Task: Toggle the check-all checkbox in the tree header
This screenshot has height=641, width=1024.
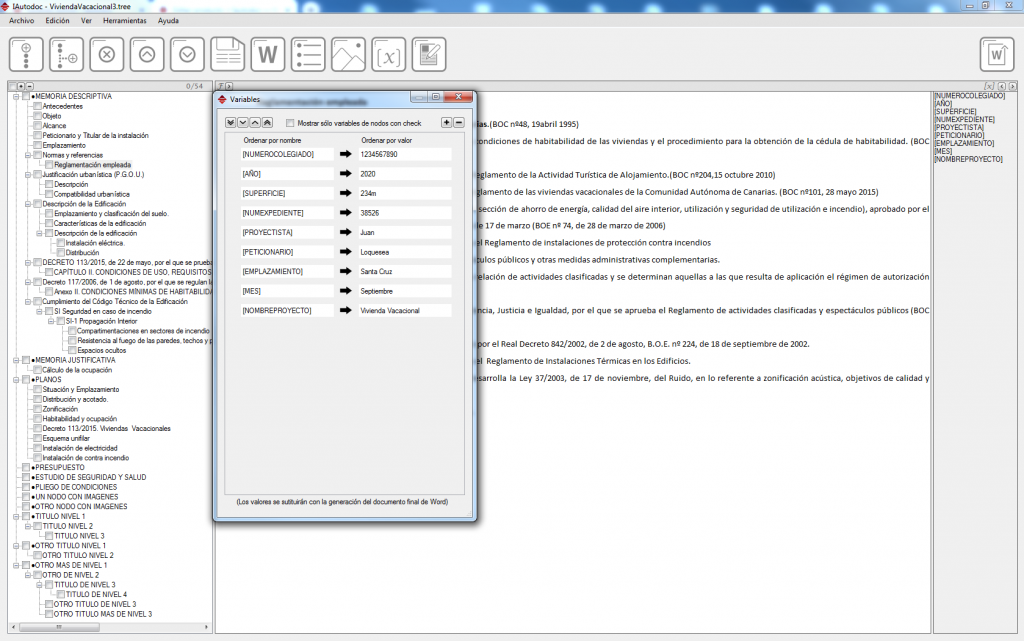Action: (12, 86)
